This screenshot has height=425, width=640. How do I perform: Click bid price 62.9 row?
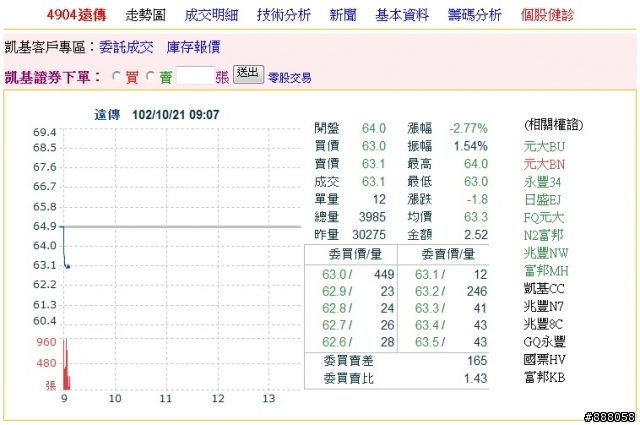(x=358, y=291)
